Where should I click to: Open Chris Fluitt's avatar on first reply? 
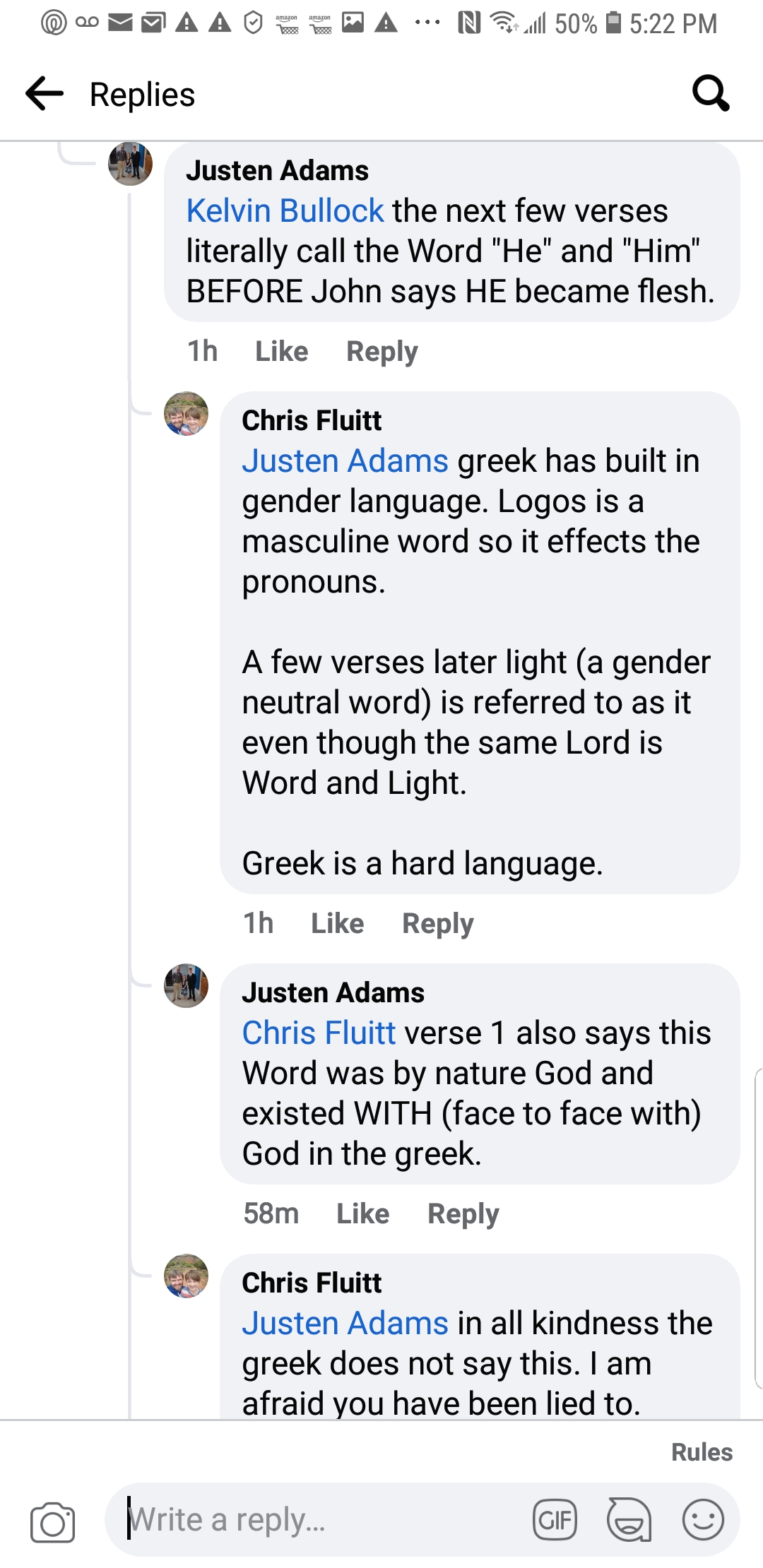[x=187, y=413]
